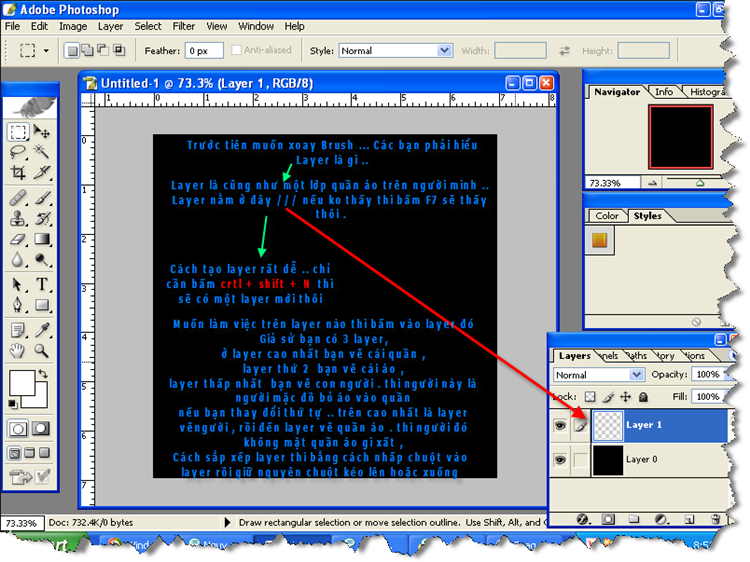Image resolution: width=750 pixels, height=562 pixels.
Task: Select the Hand tool
Action: (18, 351)
